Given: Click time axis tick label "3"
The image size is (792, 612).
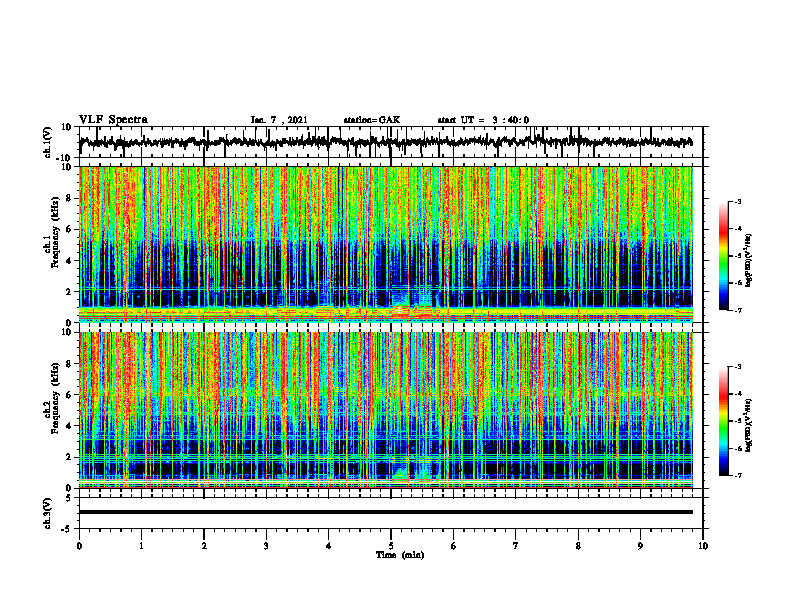Looking at the screenshot, I should tap(266, 546).
